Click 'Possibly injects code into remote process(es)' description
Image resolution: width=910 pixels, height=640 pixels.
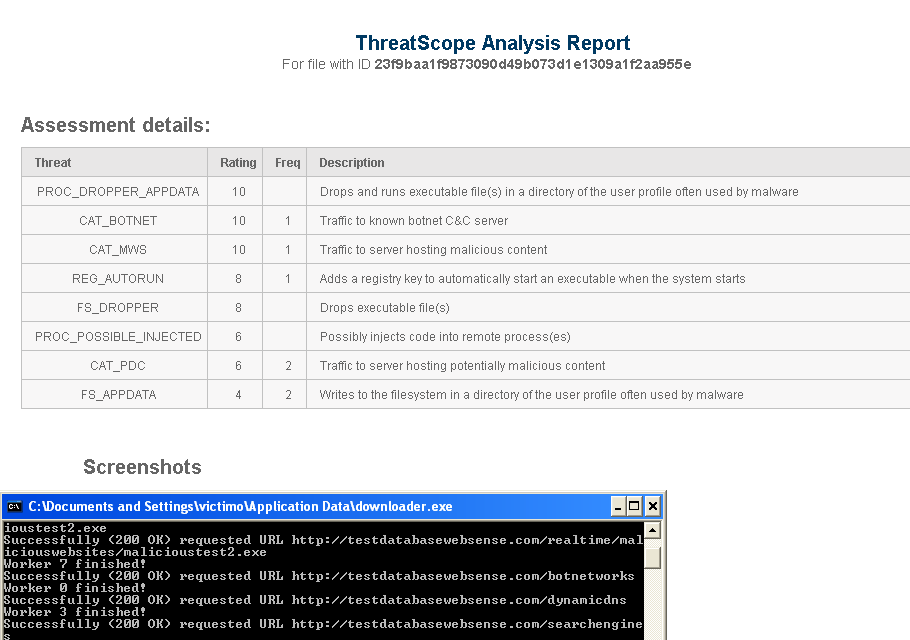click(x=445, y=337)
